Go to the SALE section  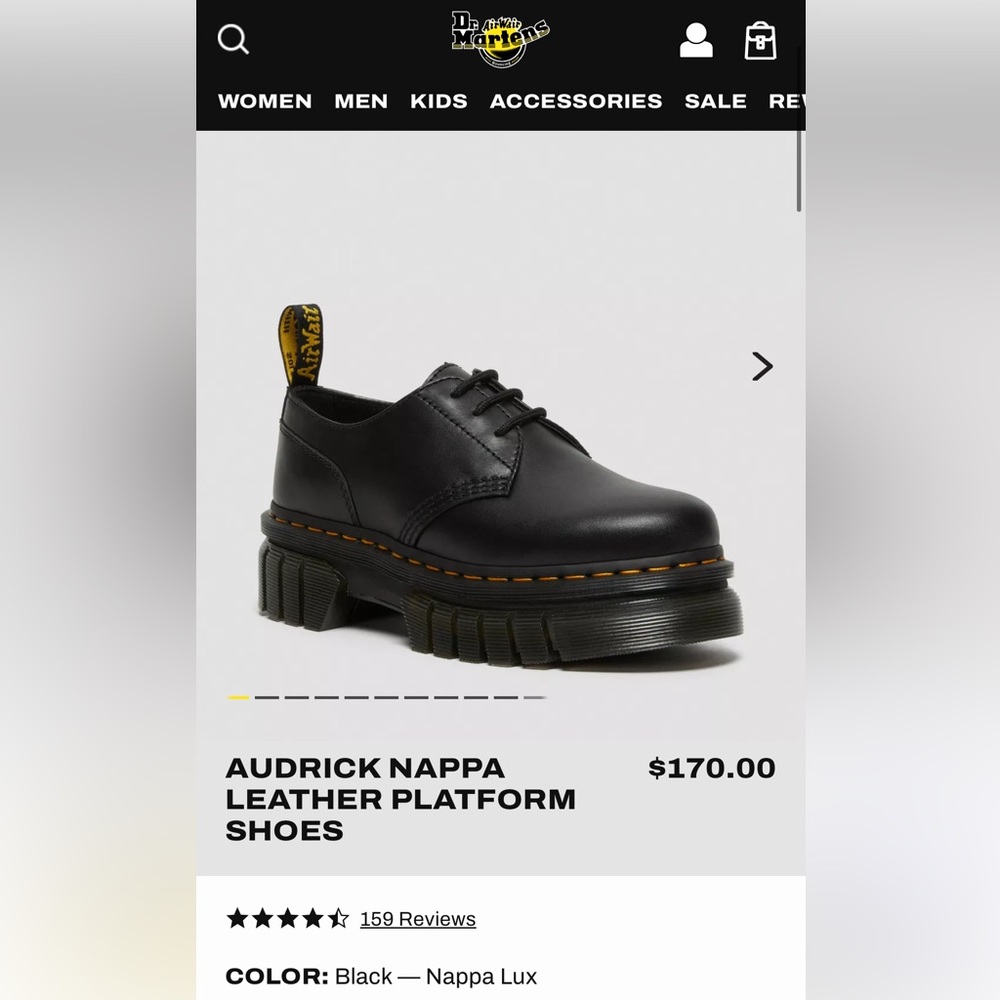(716, 101)
